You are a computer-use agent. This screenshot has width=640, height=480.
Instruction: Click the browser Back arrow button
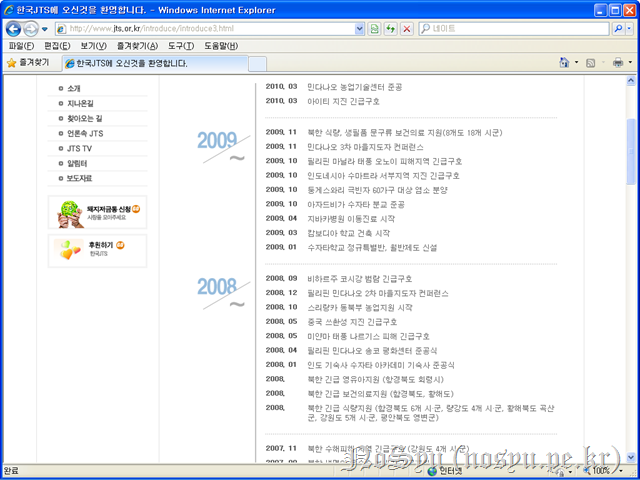pyautogui.click(x=13, y=28)
